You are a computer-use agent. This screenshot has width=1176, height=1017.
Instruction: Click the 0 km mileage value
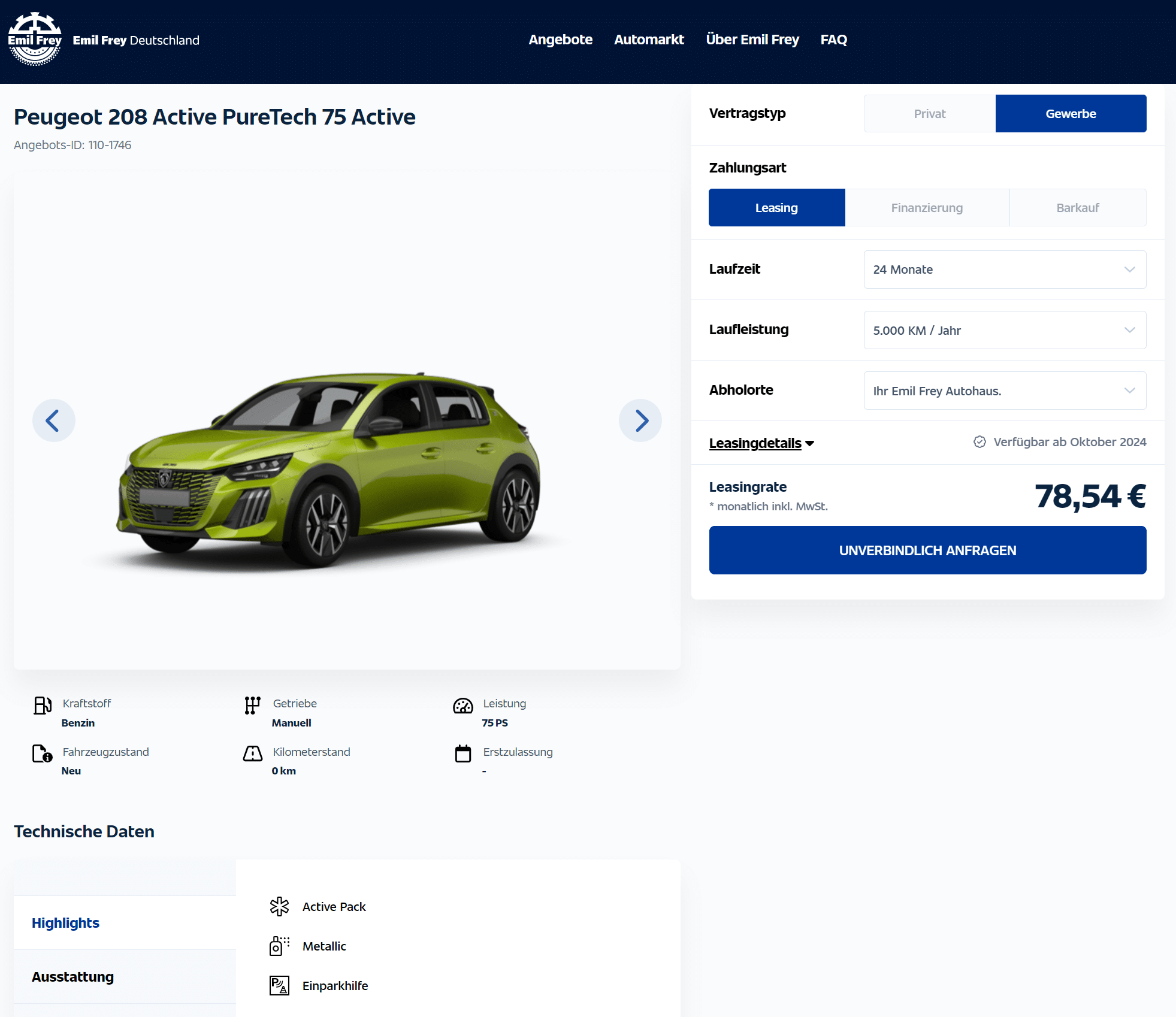click(284, 771)
